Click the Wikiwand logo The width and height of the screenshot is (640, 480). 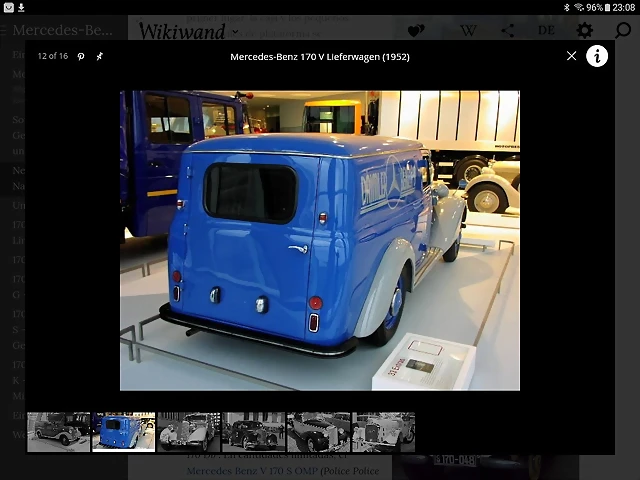pyautogui.click(x=182, y=31)
